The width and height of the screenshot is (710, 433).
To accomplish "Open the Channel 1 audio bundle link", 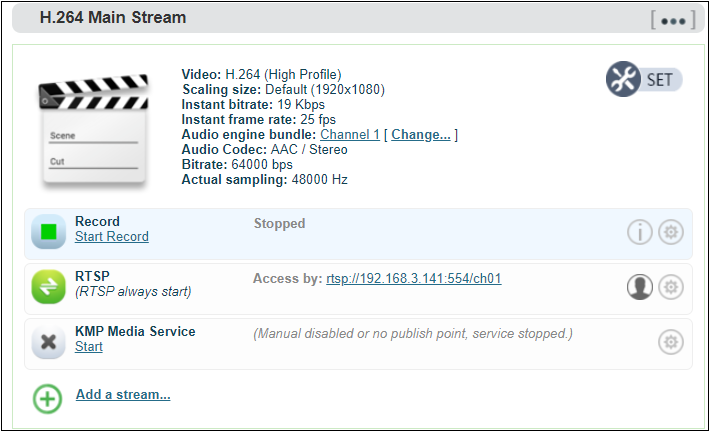I will coord(350,135).
